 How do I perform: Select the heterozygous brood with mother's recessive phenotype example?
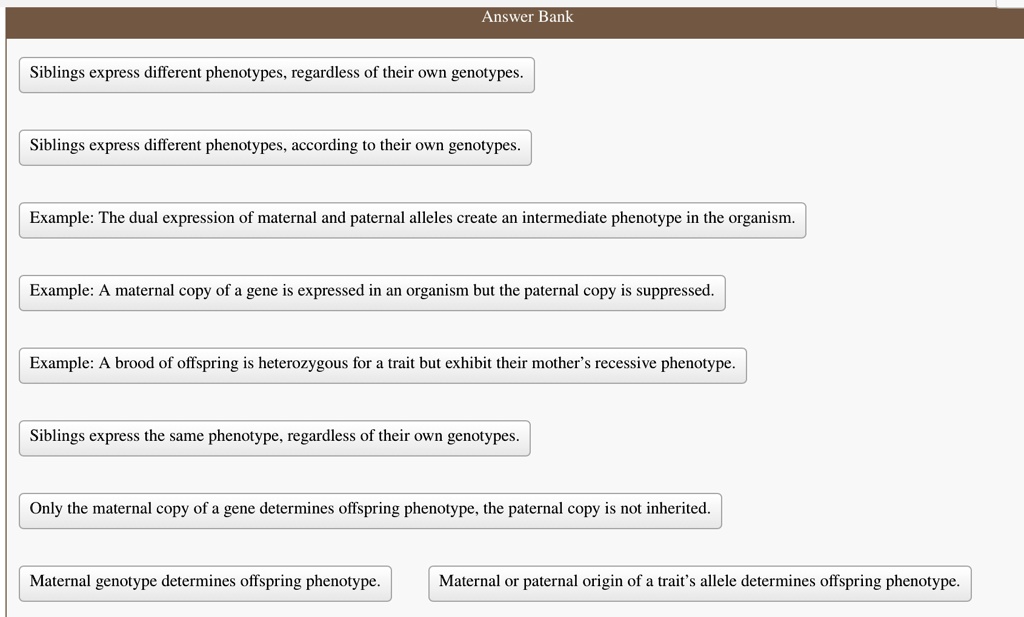[383, 364]
